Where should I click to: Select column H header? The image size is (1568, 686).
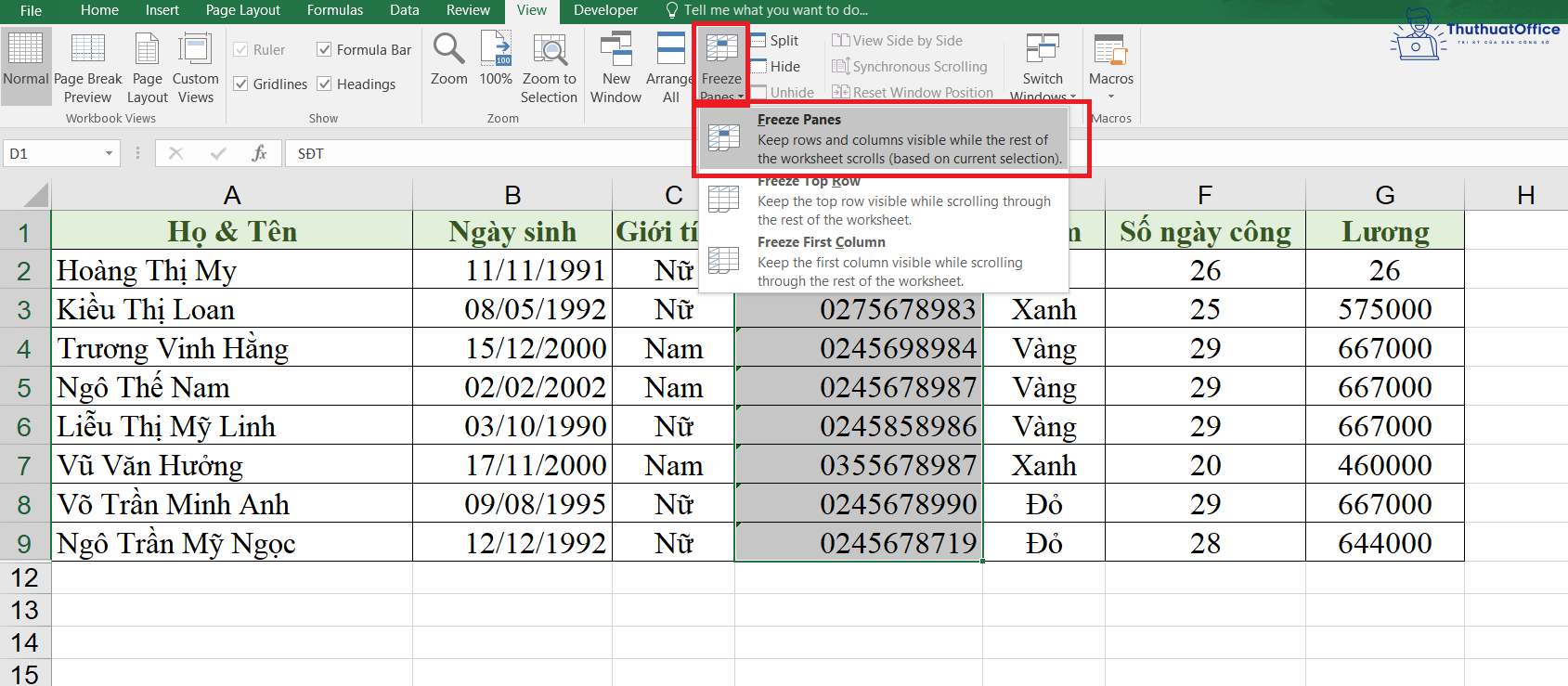coord(1517,195)
